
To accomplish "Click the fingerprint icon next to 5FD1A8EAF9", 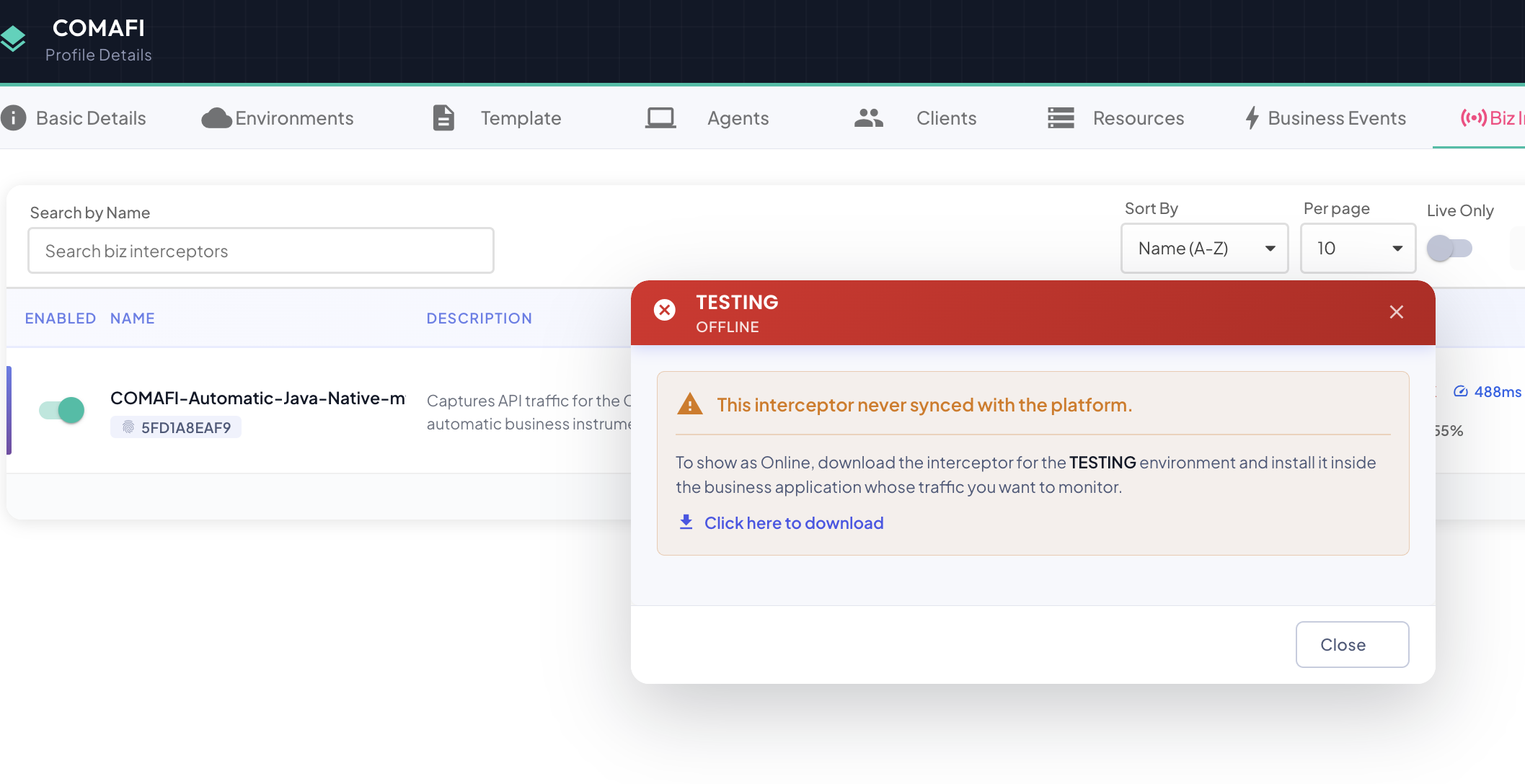I will (x=128, y=427).
